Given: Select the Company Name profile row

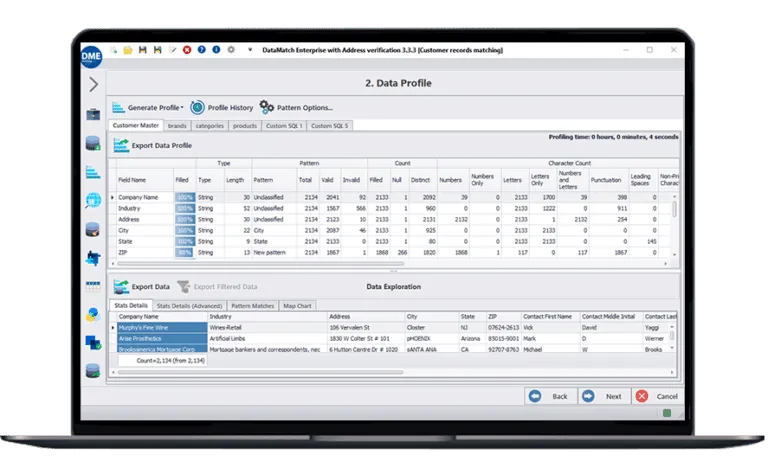Looking at the screenshot, I should pyautogui.click(x=390, y=197).
